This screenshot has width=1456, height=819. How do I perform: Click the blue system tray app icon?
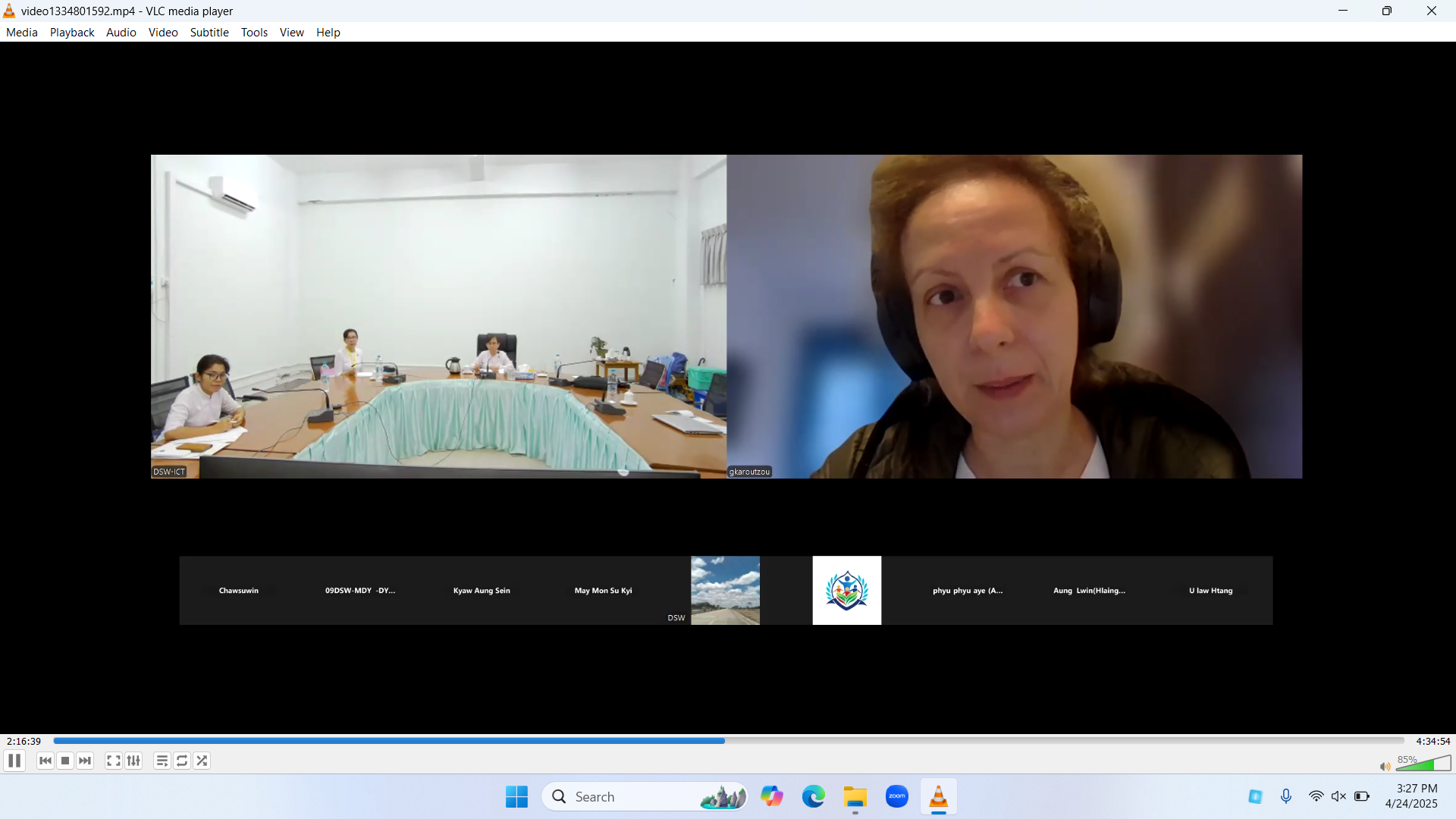point(1256,796)
